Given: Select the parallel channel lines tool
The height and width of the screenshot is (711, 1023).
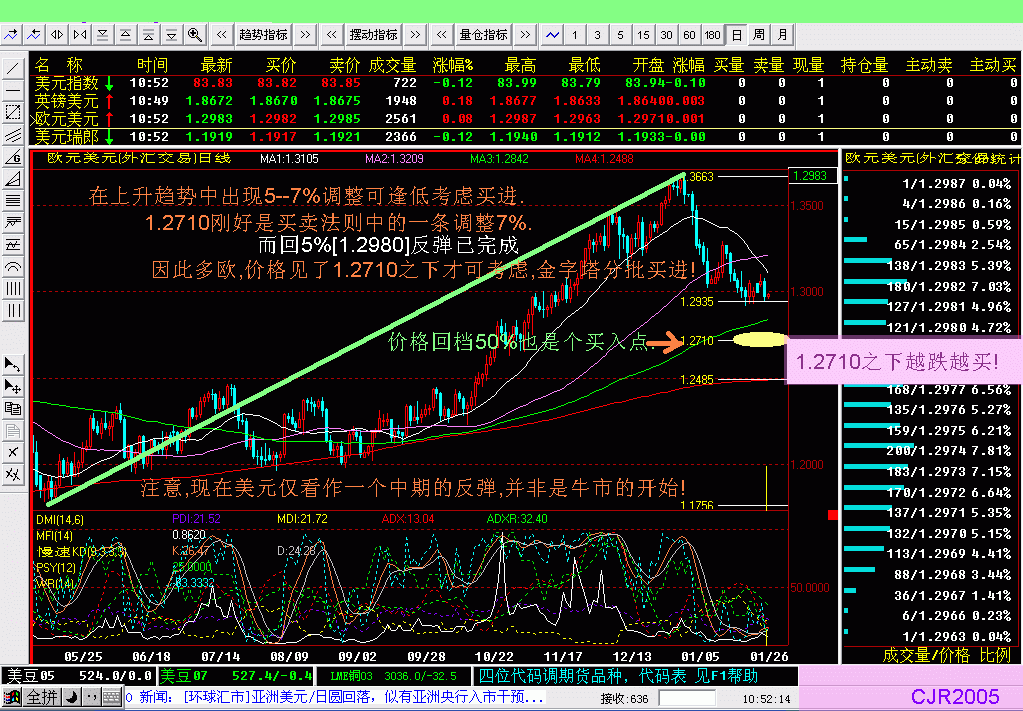Looking at the screenshot, I should click(x=12, y=134).
